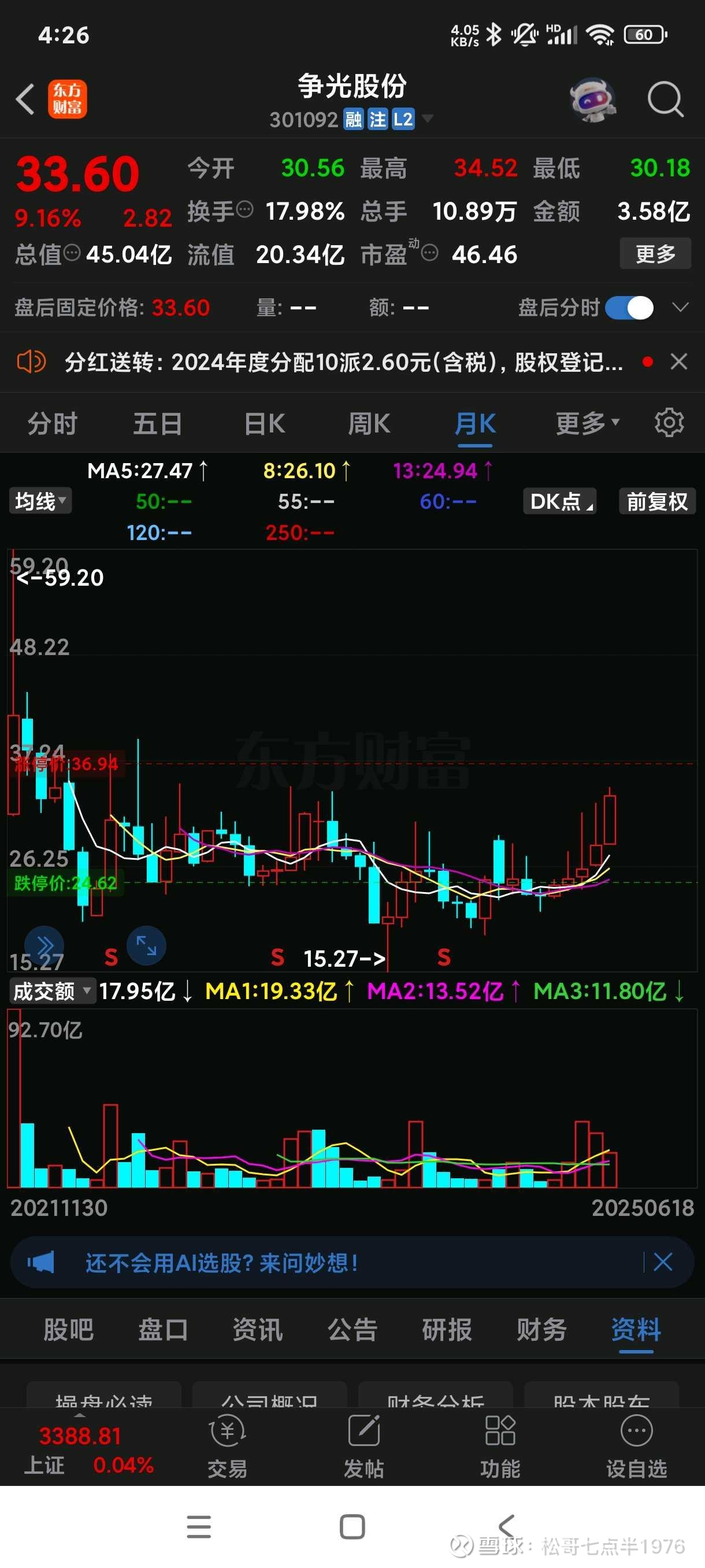Tap the double-chevron chart scroll button
Viewport: 705px width, 1568px height.
coord(44,946)
